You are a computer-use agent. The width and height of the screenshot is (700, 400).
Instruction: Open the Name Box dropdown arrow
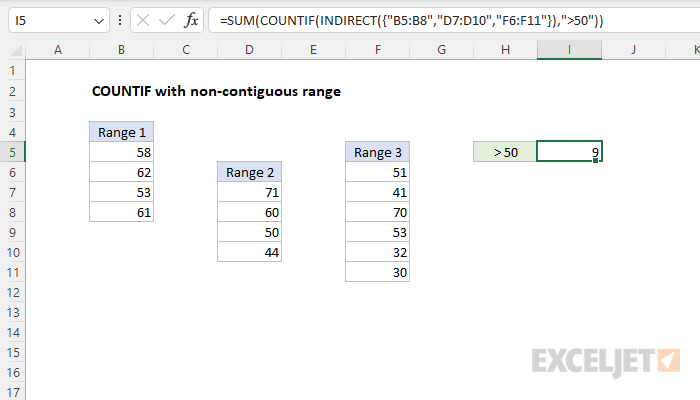(x=96, y=20)
